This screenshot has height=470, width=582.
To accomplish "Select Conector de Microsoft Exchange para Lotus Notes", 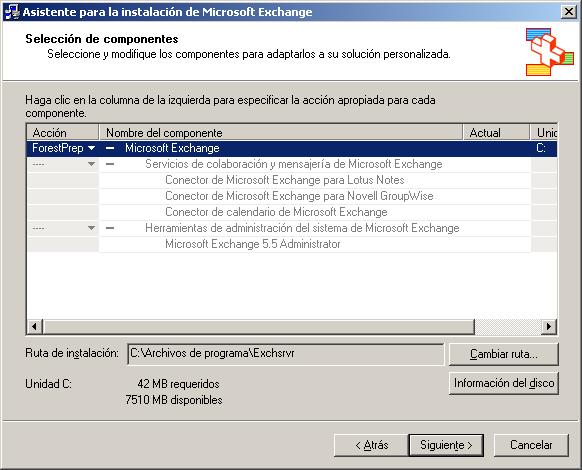I will (x=285, y=180).
